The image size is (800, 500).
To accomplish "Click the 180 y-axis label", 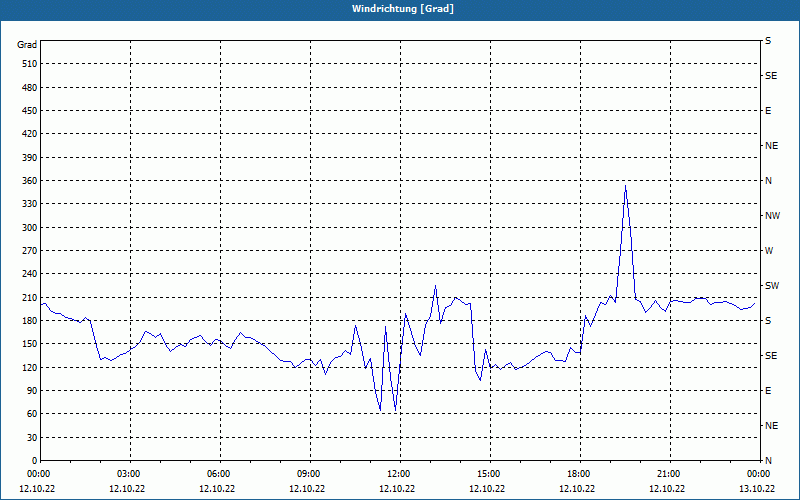I will (30, 321).
